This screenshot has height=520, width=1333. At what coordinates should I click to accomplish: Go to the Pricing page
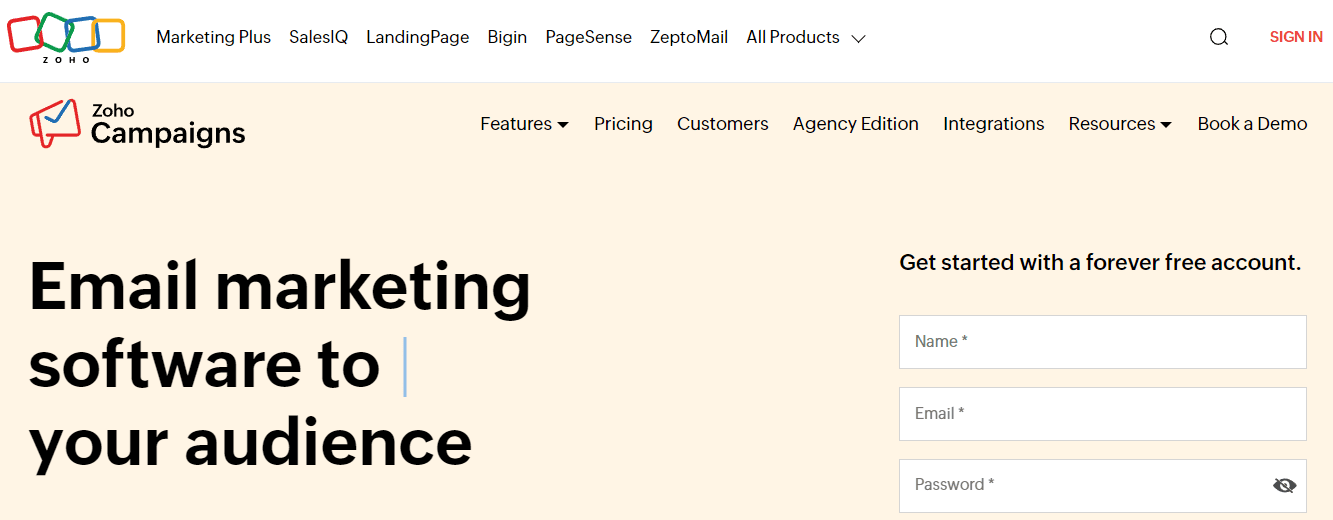pyautogui.click(x=623, y=124)
